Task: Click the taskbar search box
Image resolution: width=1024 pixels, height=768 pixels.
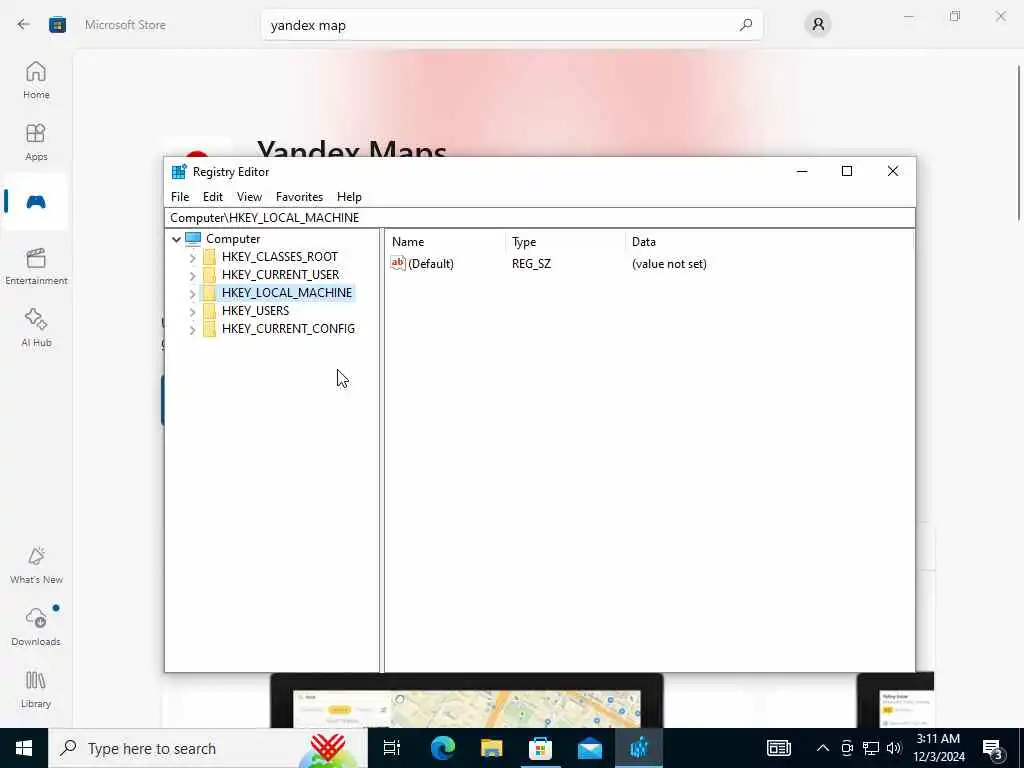Action: tap(208, 748)
